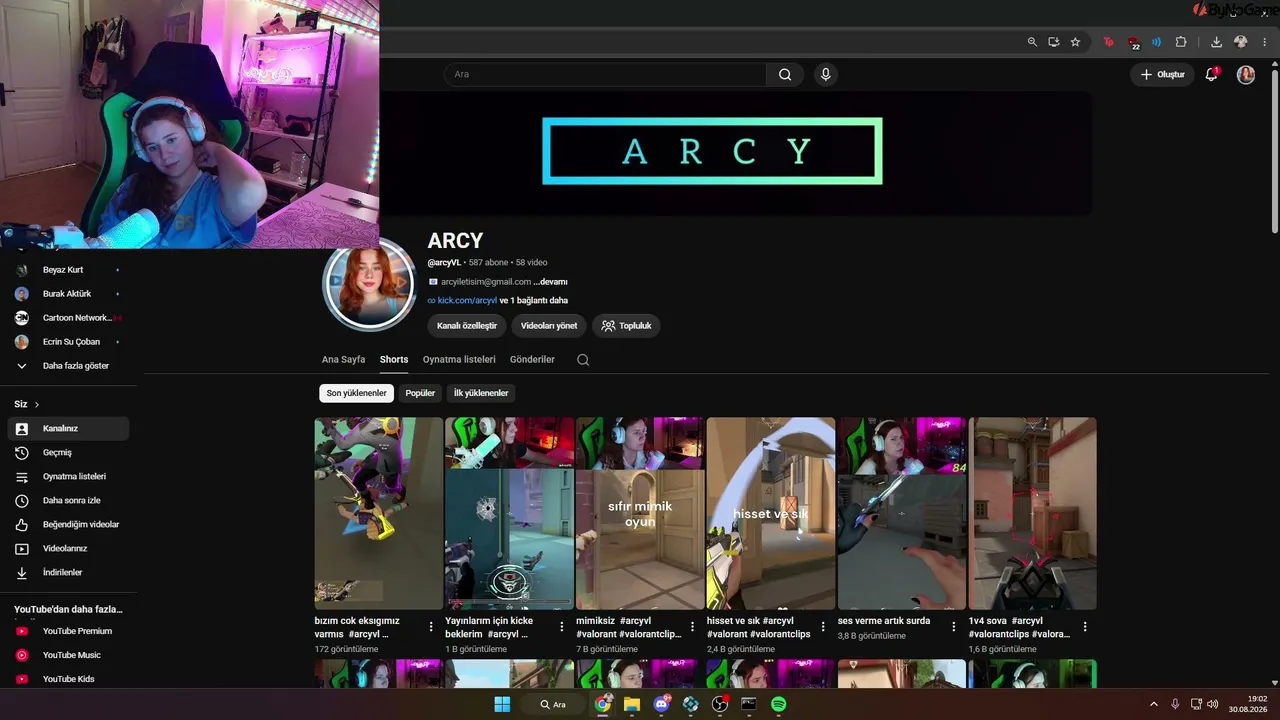The width and height of the screenshot is (1280, 720).
Task: Open taskbar volume control
Action: [1213, 704]
